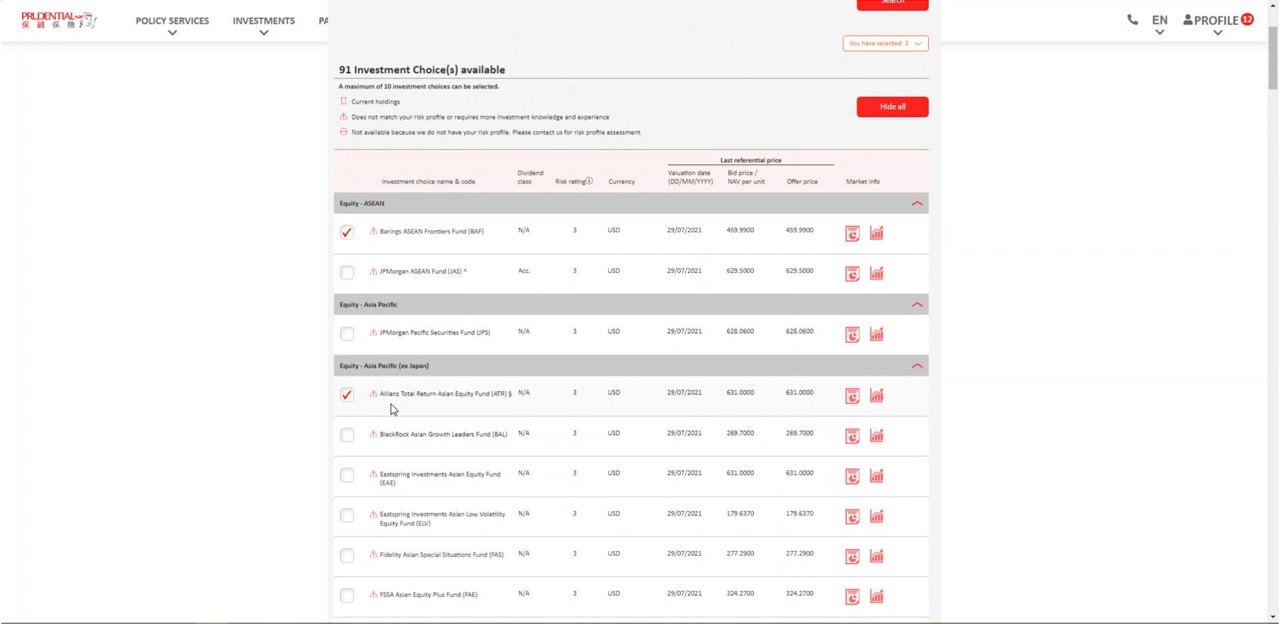This screenshot has width=1280, height=624.
Task: Open the 'You have selected' dropdown
Action: pyautogui.click(x=885, y=43)
